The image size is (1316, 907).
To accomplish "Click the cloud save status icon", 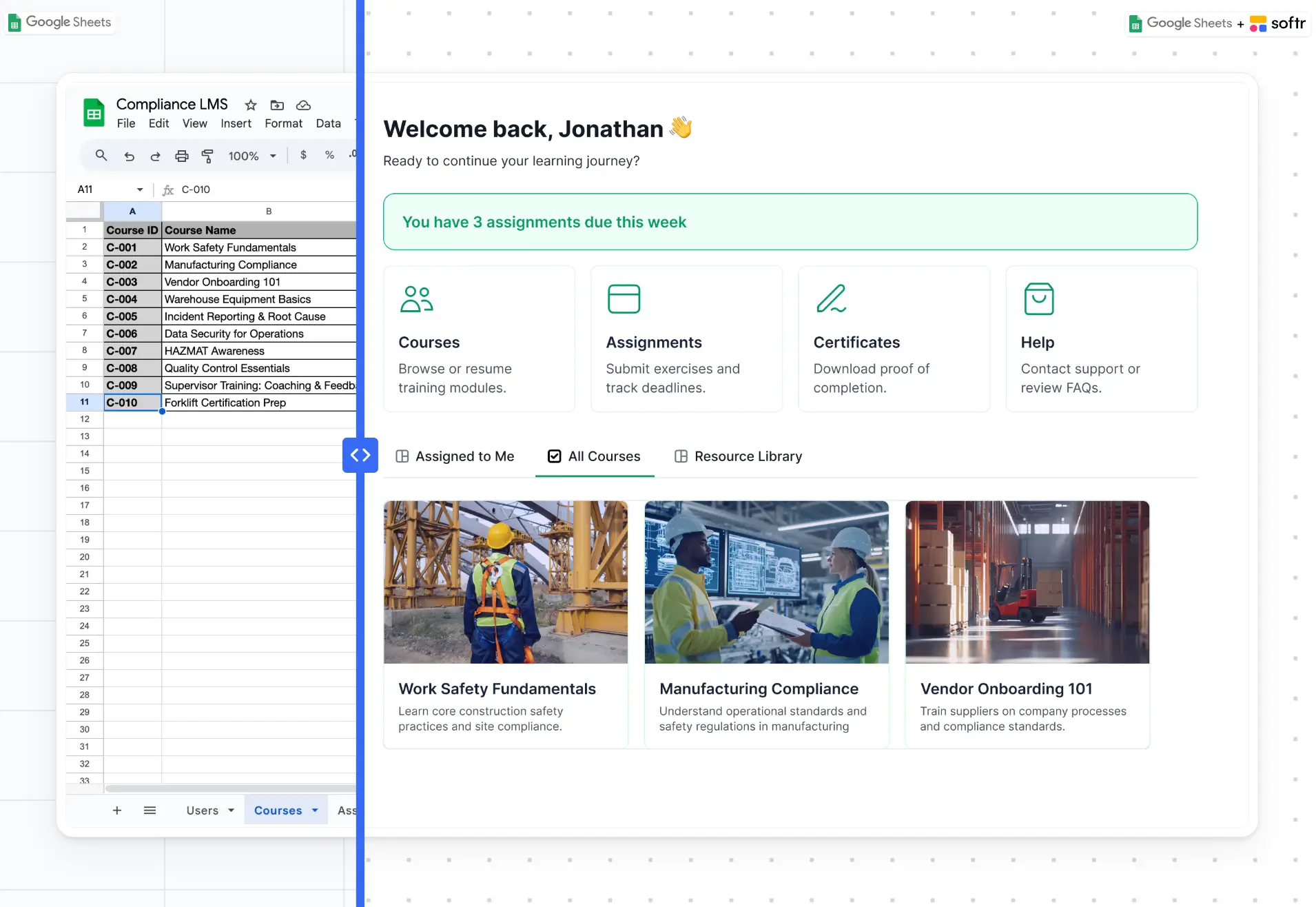I will (303, 105).
